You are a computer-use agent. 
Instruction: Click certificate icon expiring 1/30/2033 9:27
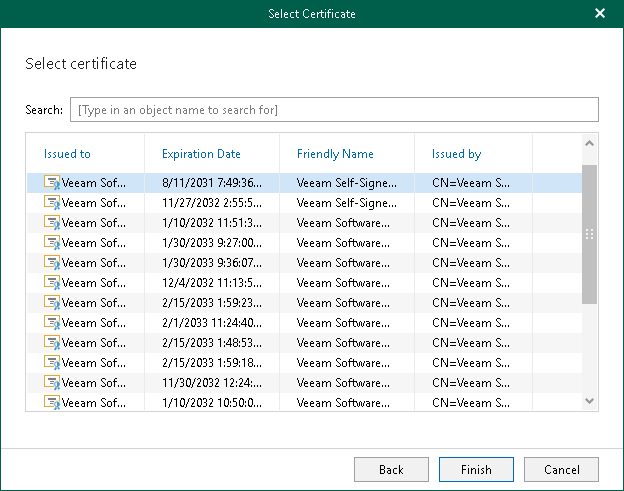point(51,243)
